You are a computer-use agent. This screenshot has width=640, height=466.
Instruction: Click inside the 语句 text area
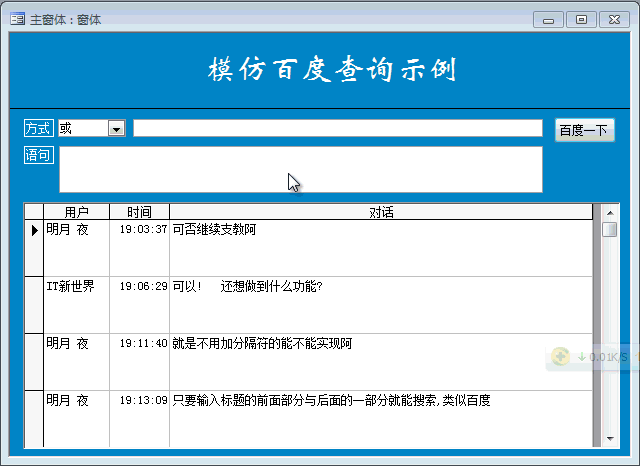301,169
